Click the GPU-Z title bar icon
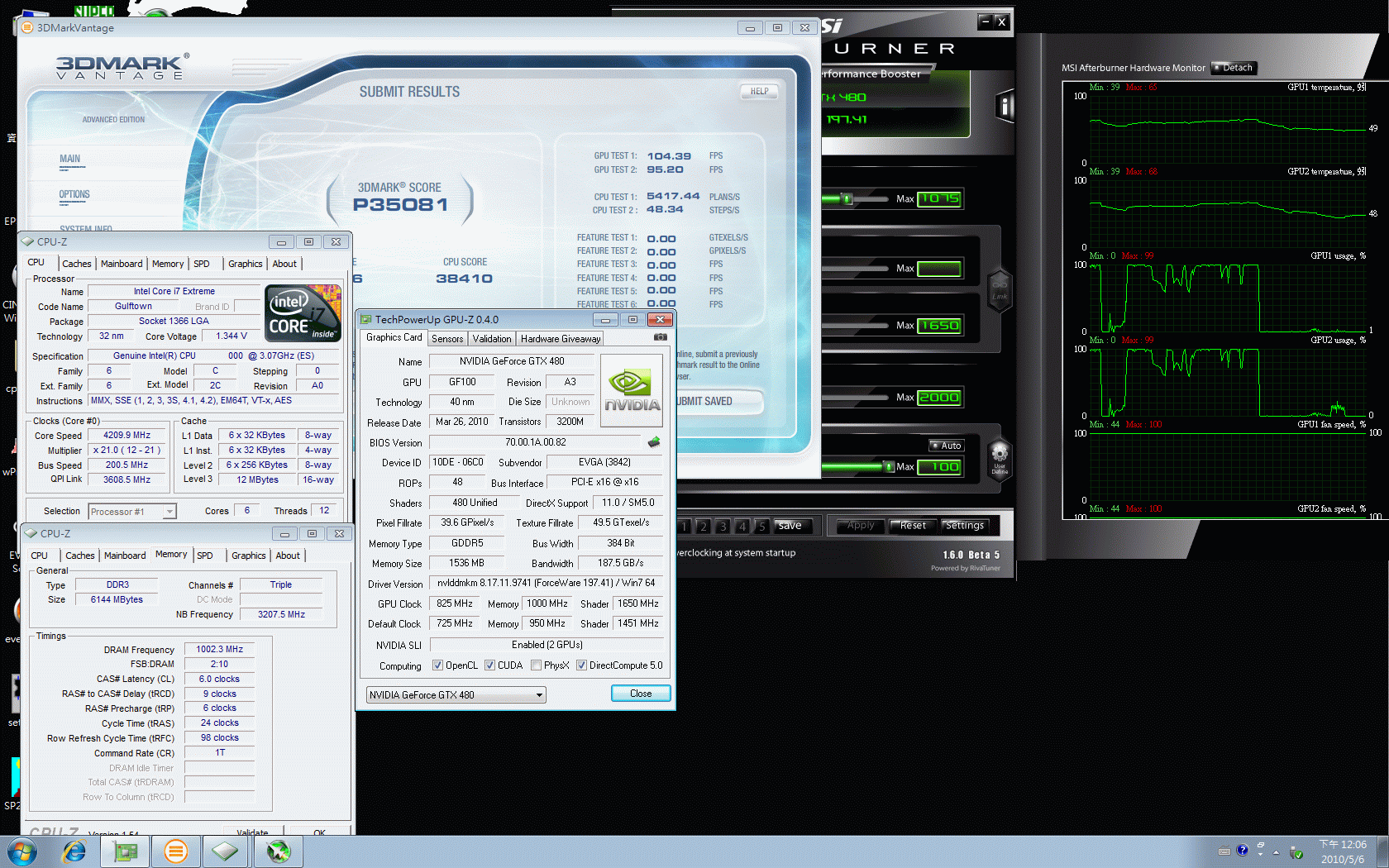 pos(365,319)
